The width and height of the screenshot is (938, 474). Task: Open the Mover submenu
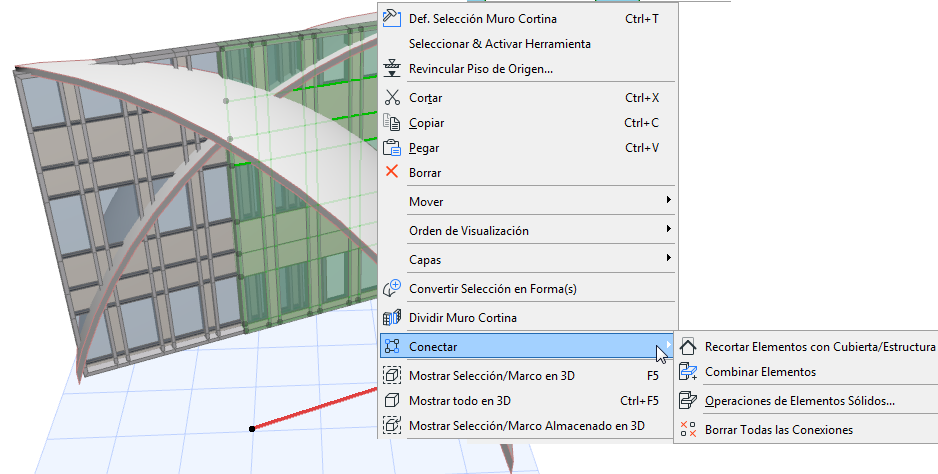point(528,202)
